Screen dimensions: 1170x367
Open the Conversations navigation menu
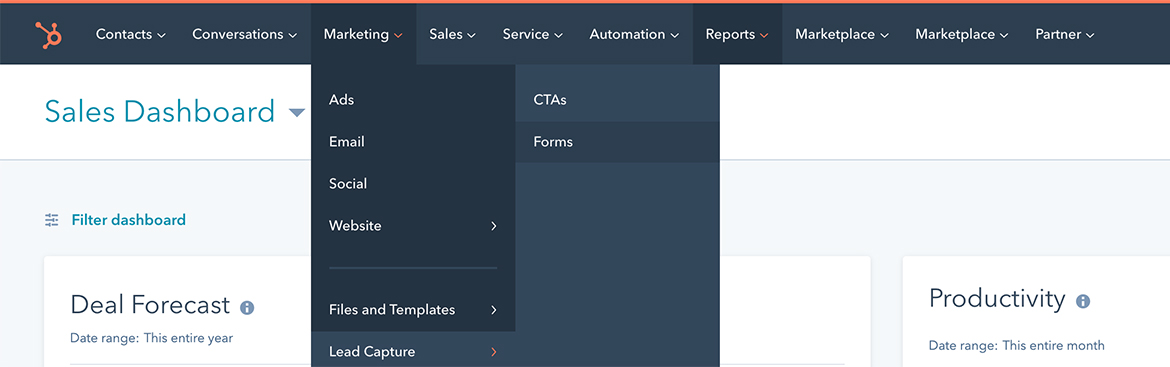click(x=245, y=34)
